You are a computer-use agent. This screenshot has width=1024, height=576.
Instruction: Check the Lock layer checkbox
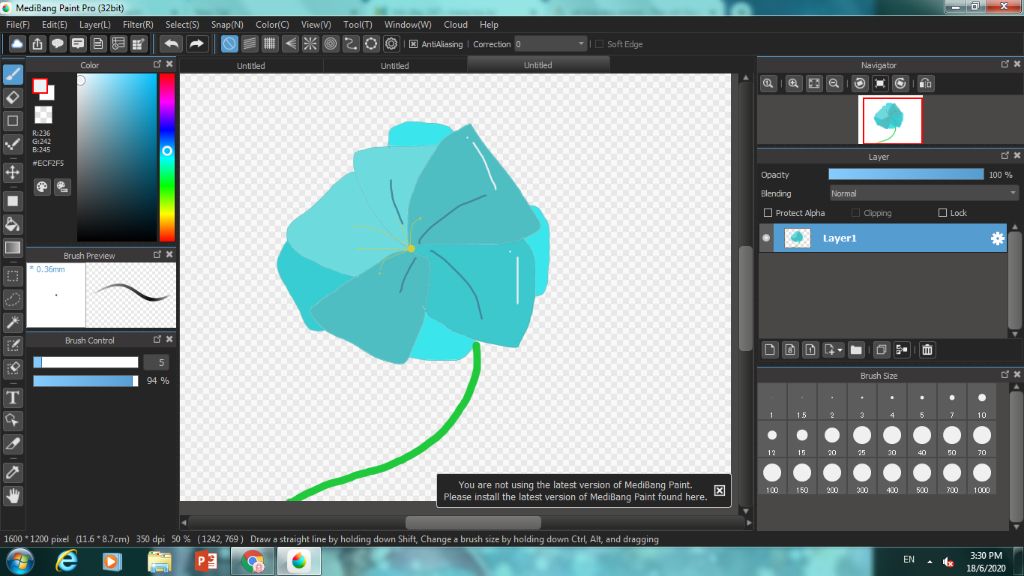tap(942, 213)
